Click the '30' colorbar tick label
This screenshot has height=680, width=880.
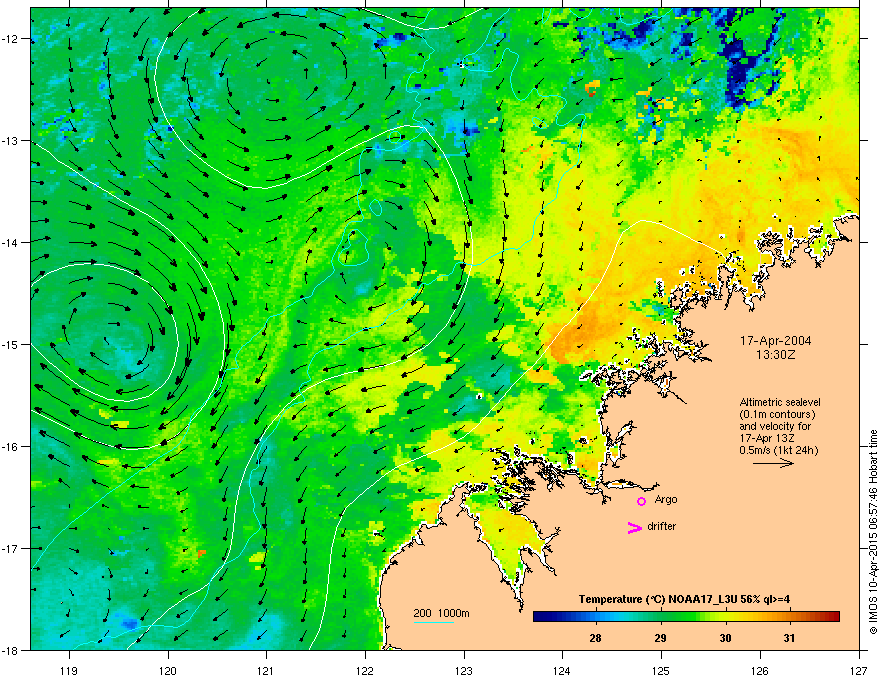coord(726,638)
